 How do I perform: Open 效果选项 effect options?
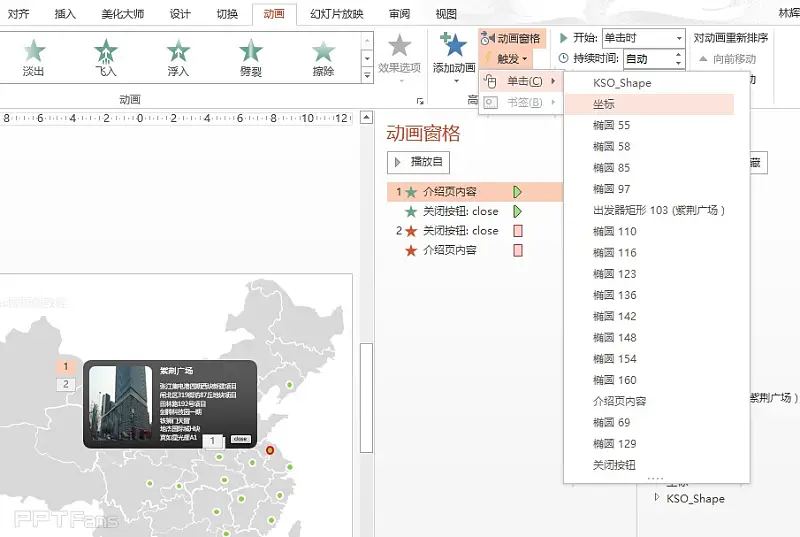pos(399,55)
